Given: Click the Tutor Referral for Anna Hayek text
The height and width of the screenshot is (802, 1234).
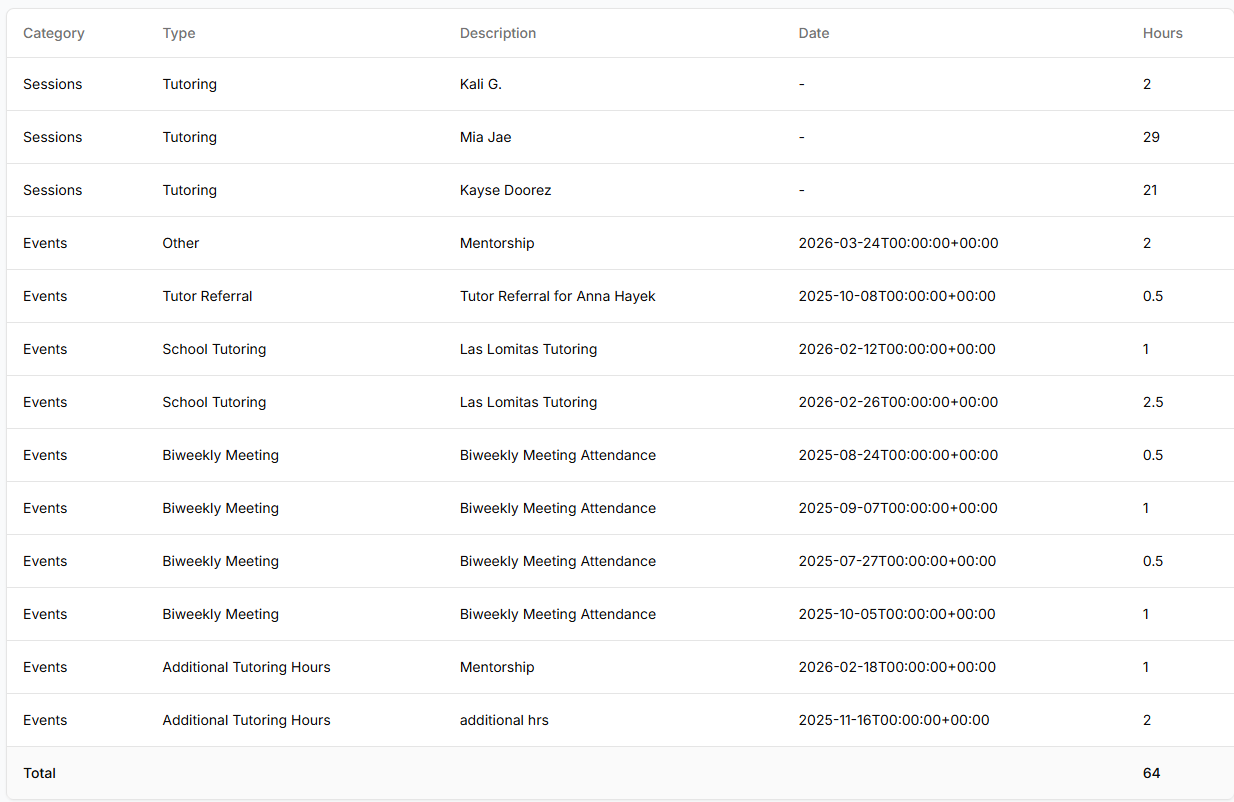Looking at the screenshot, I should coord(557,296).
